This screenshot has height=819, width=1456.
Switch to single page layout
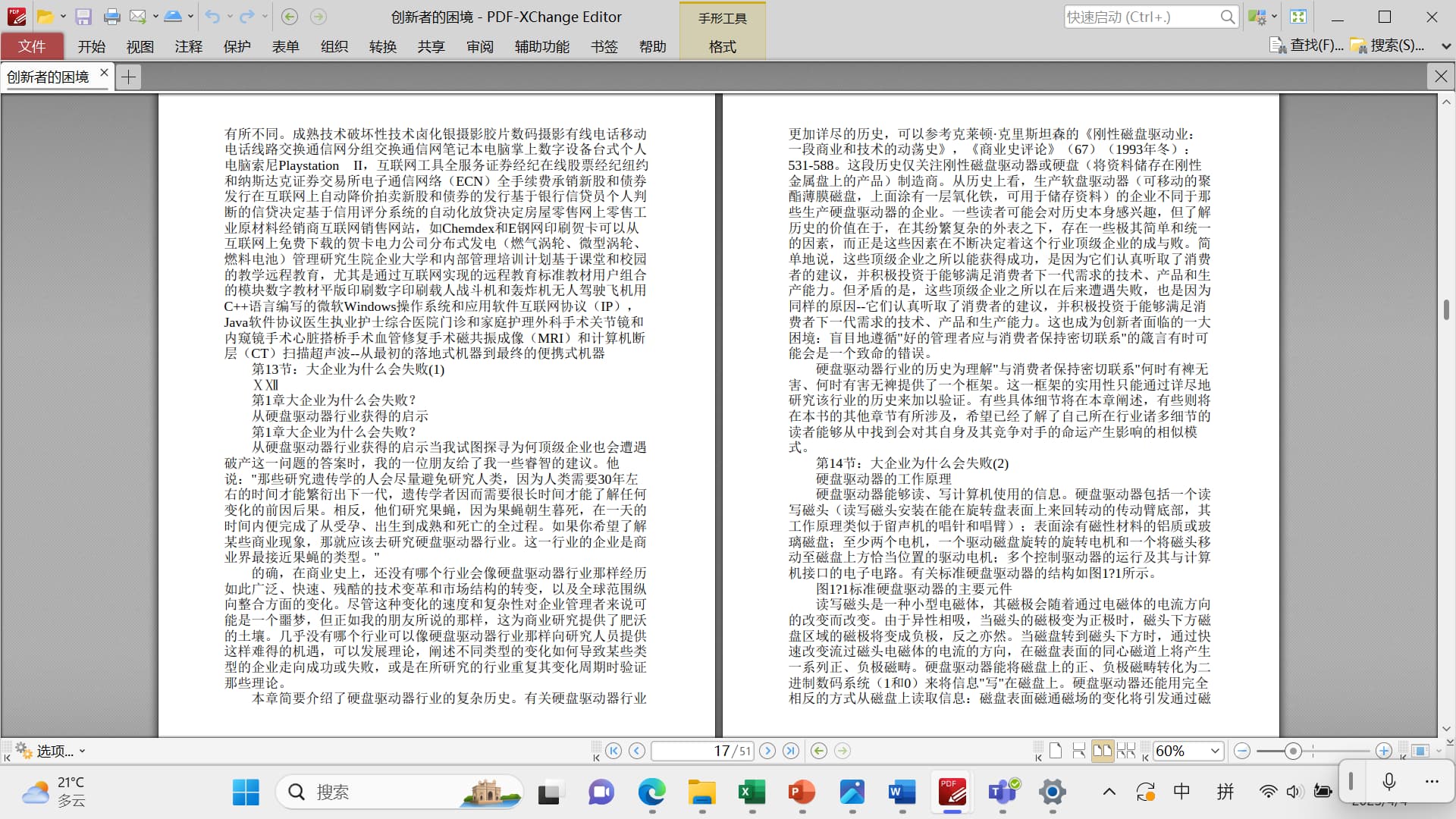click(x=1055, y=751)
